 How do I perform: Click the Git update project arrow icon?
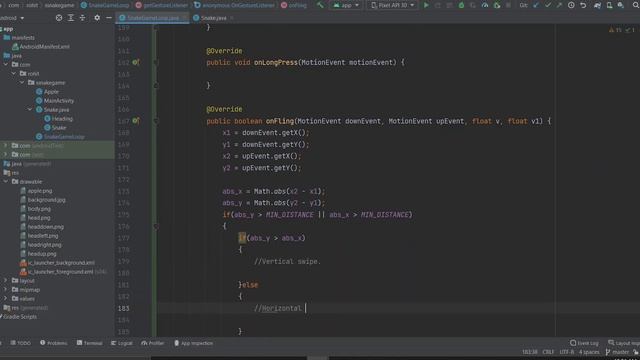click(x=536, y=5)
